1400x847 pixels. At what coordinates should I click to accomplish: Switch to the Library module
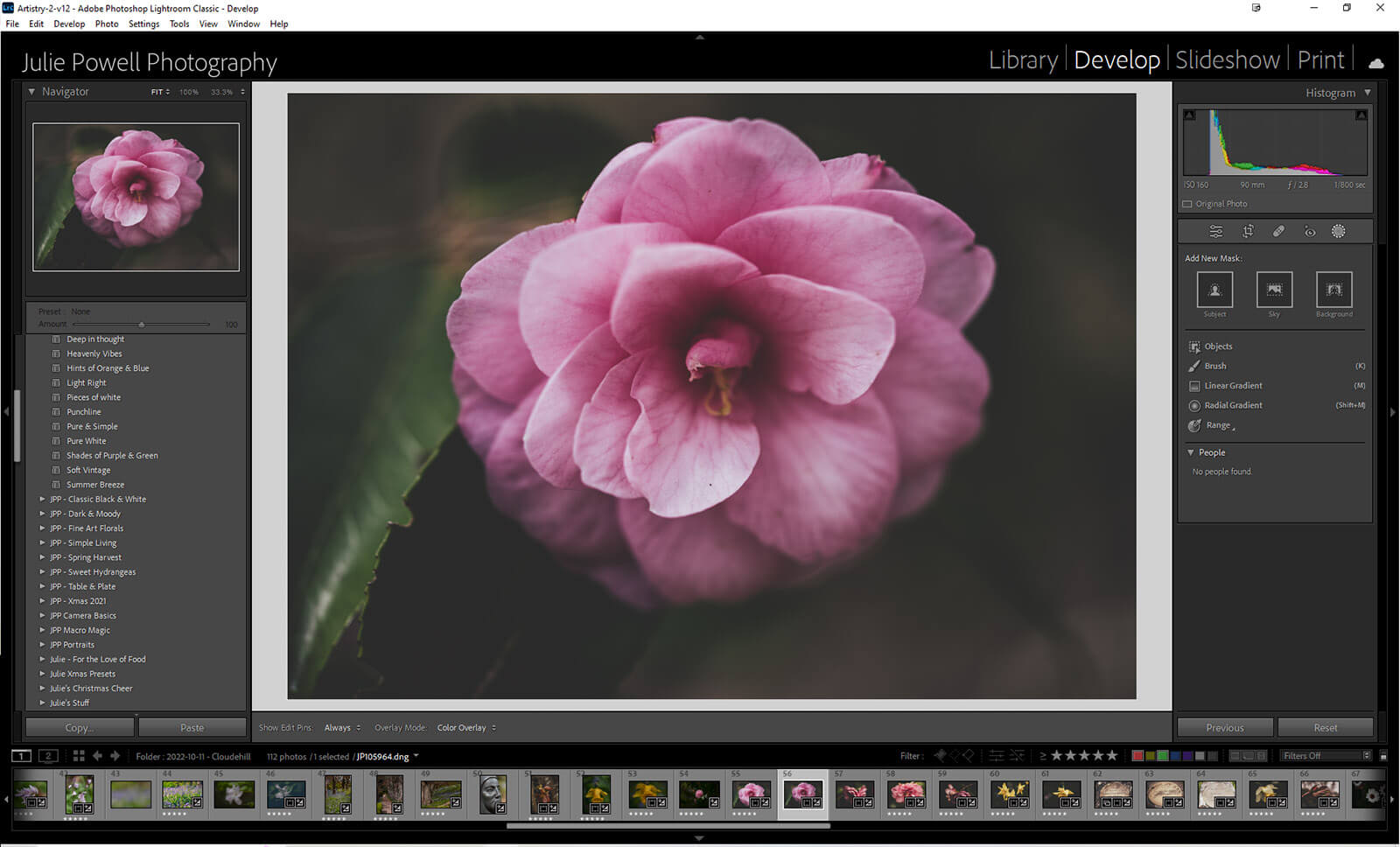(x=1023, y=60)
